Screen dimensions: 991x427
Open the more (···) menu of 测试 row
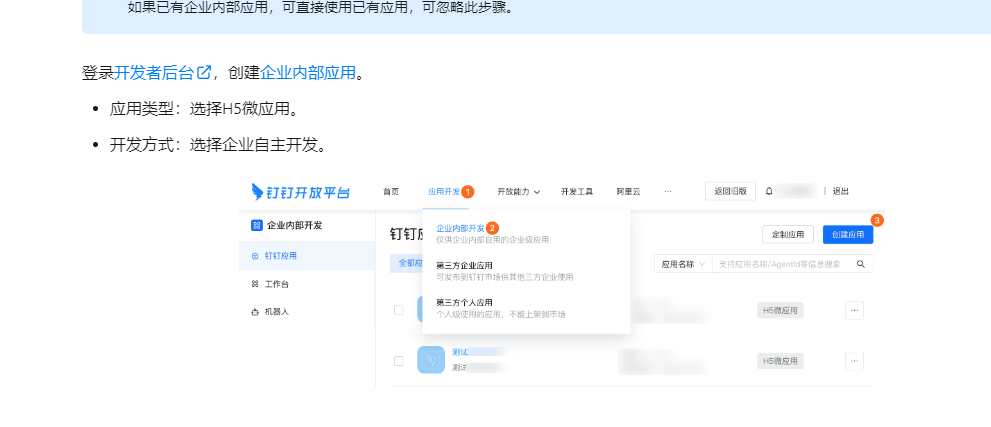[x=854, y=361]
